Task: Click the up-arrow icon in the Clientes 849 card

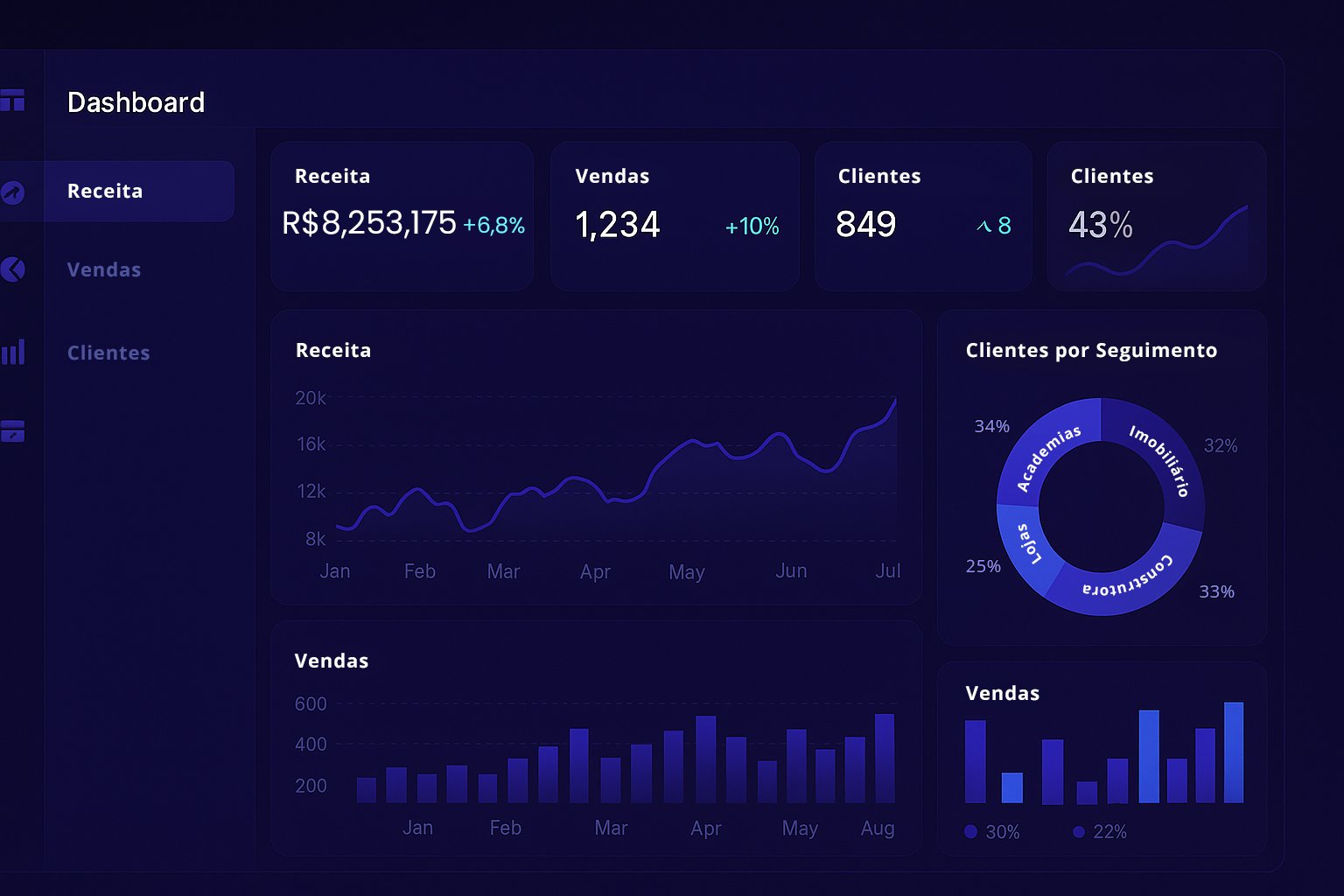Action: 983,227
